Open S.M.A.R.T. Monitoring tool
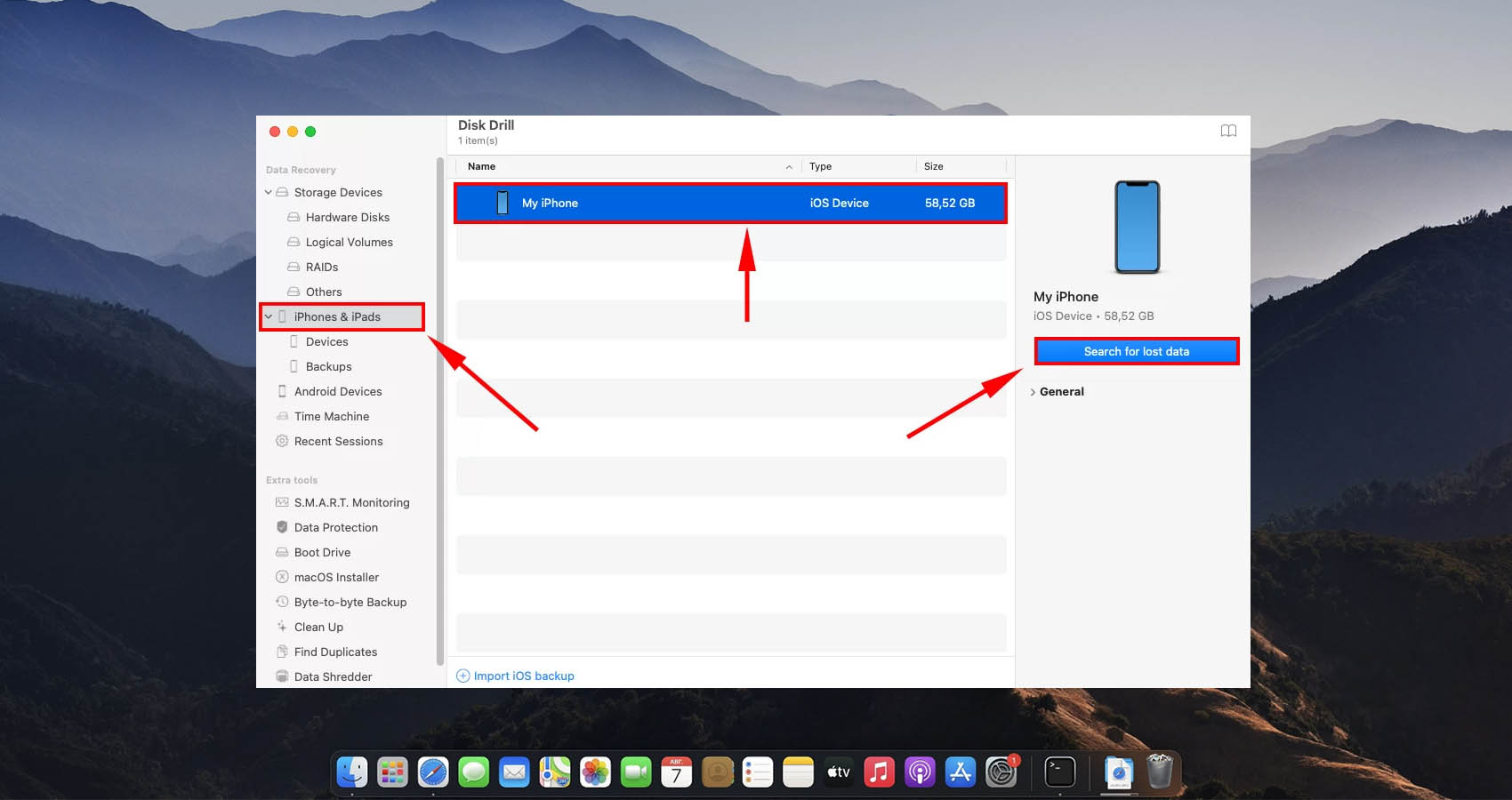 [351, 502]
